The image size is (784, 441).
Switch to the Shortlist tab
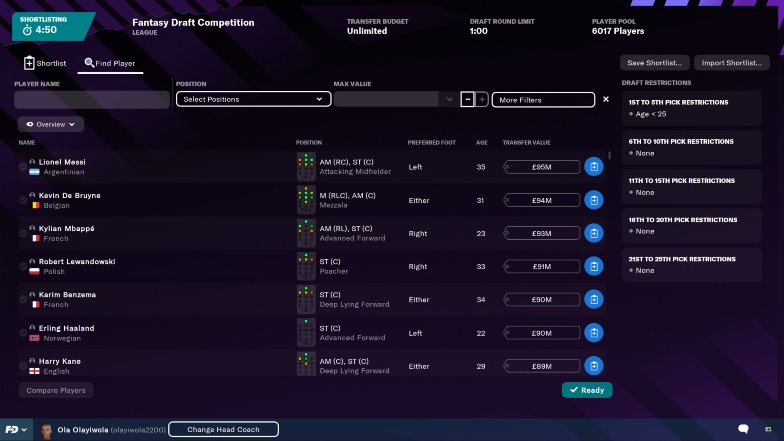click(45, 63)
